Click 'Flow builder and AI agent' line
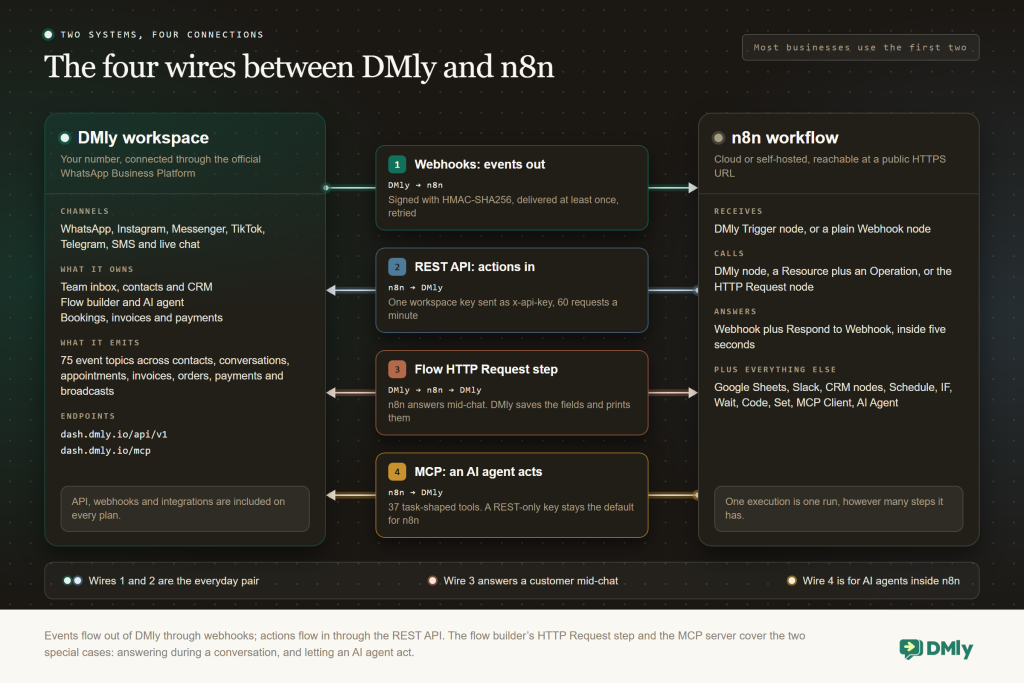Viewport: 1024px width, 683px height. 122,302
